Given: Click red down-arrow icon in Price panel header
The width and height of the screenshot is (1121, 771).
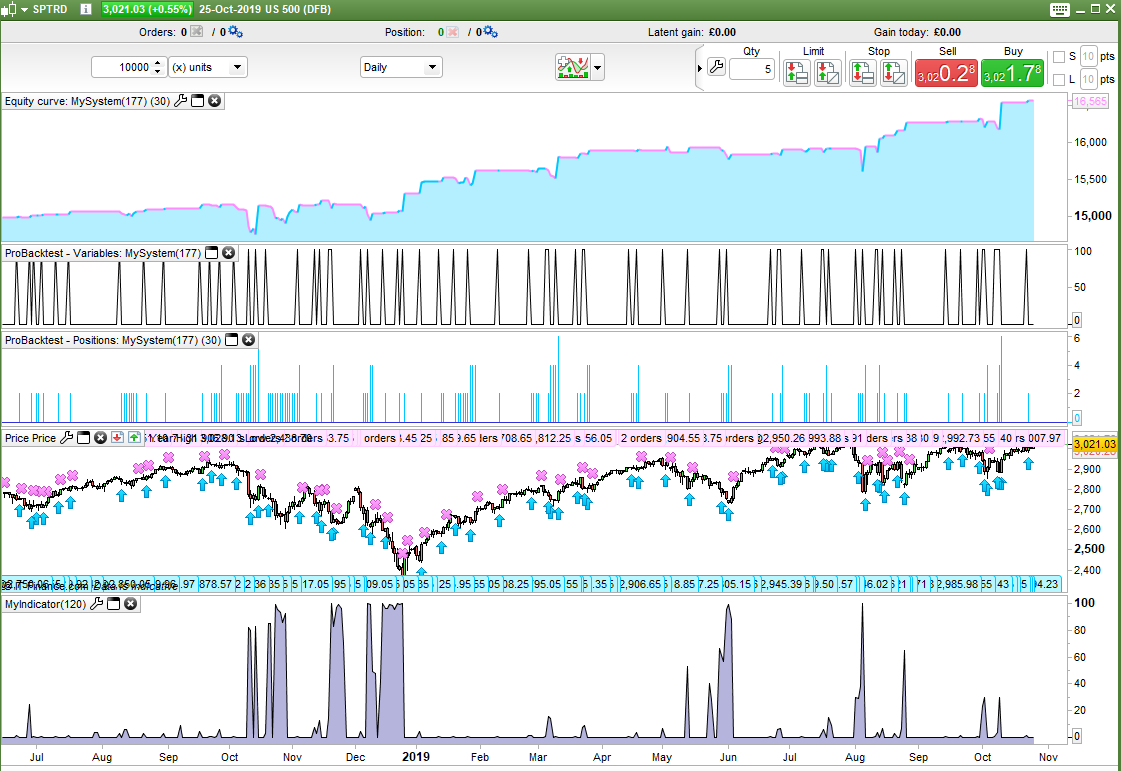Looking at the screenshot, I should pyautogui.click(x=117, y=438).
